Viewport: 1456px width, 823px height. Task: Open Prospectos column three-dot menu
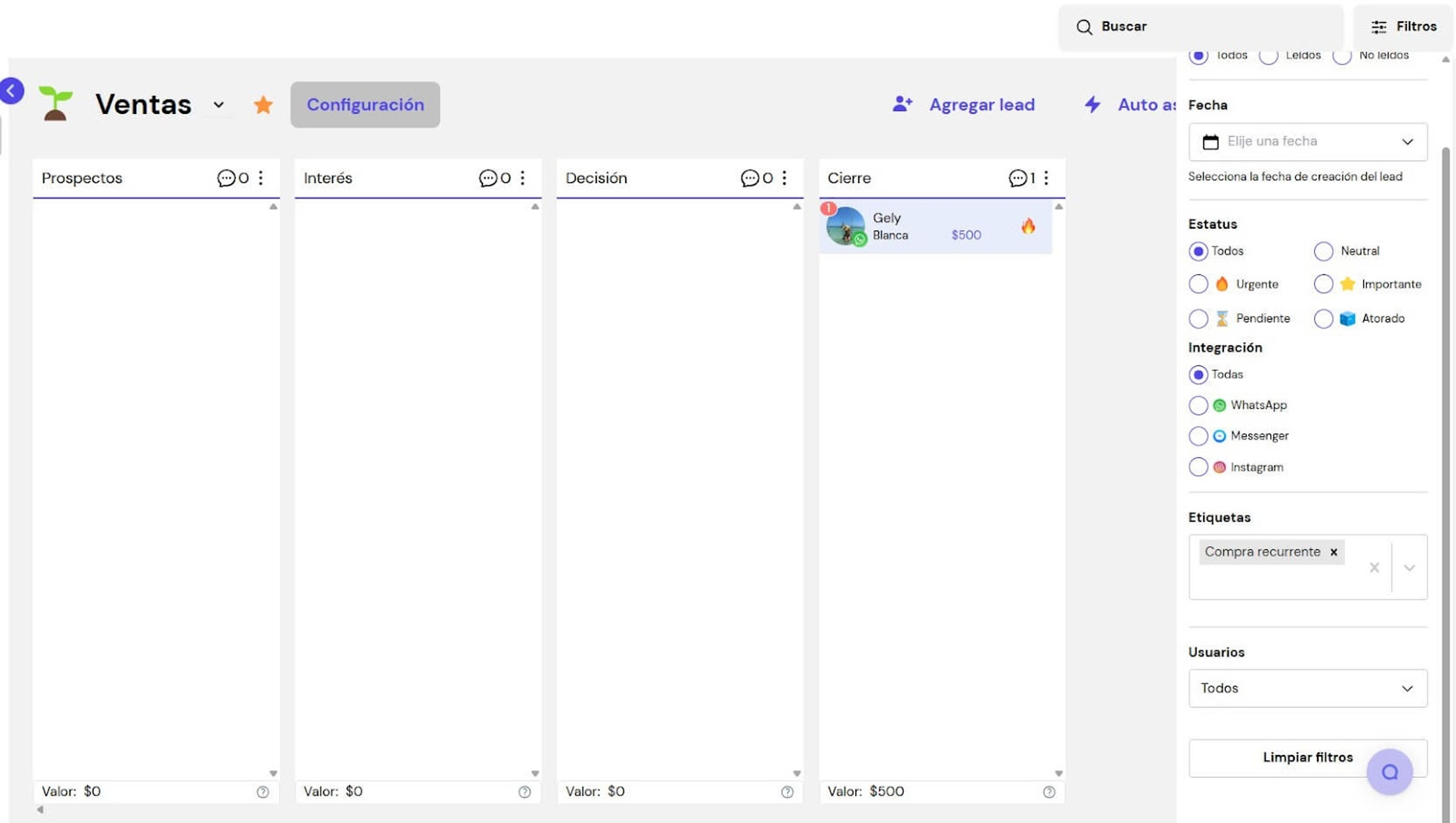[260, 178]
